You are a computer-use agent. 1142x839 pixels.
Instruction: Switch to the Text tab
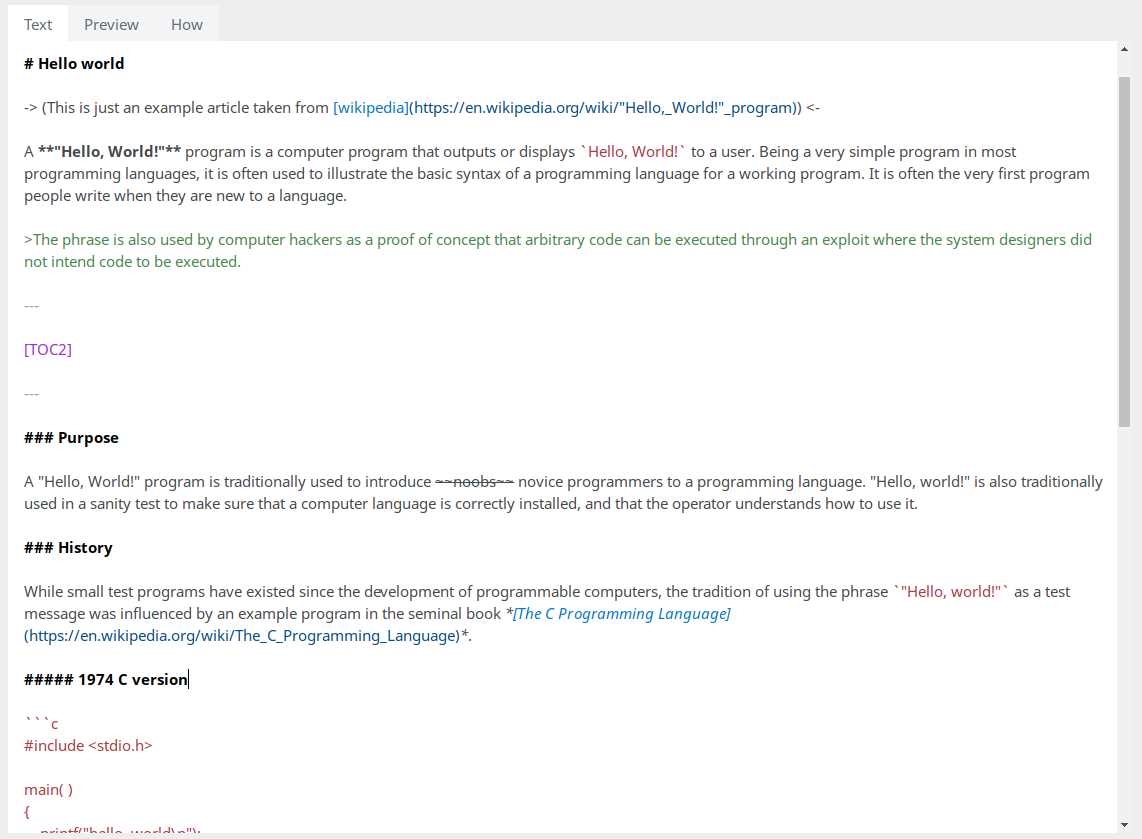click(38, 24)
